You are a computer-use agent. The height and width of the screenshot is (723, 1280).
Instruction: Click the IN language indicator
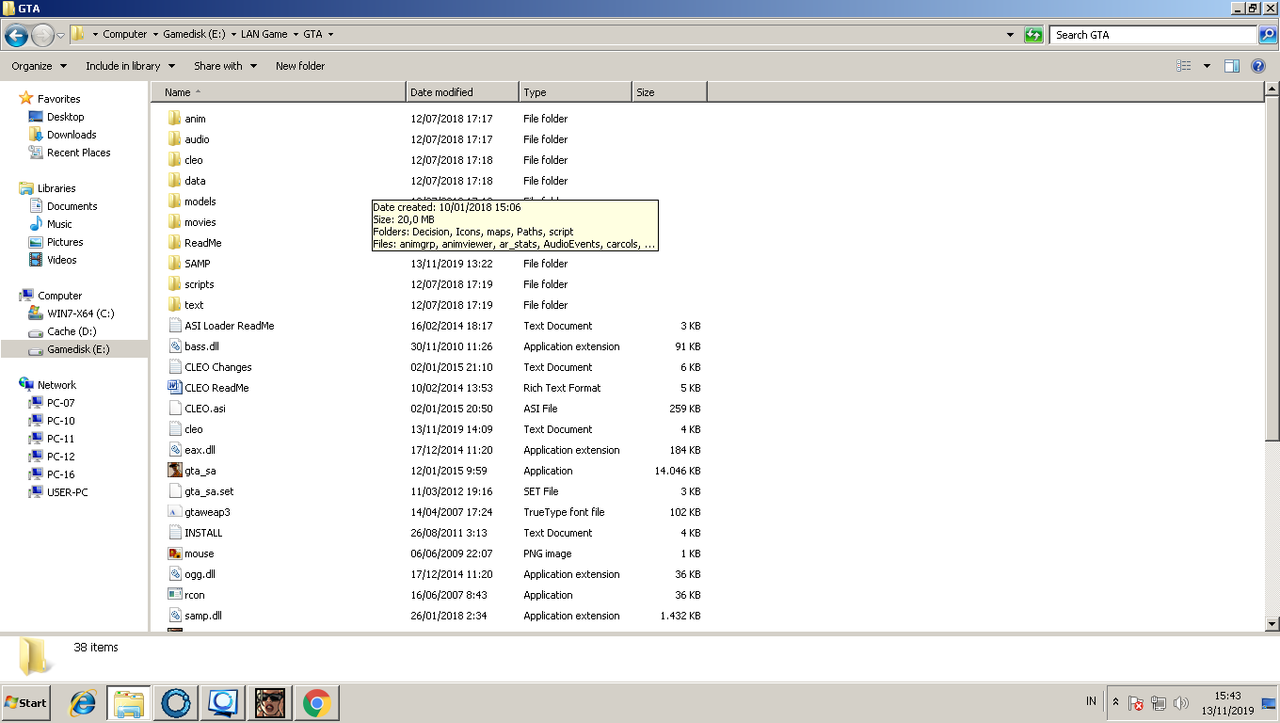[1091, 702]
